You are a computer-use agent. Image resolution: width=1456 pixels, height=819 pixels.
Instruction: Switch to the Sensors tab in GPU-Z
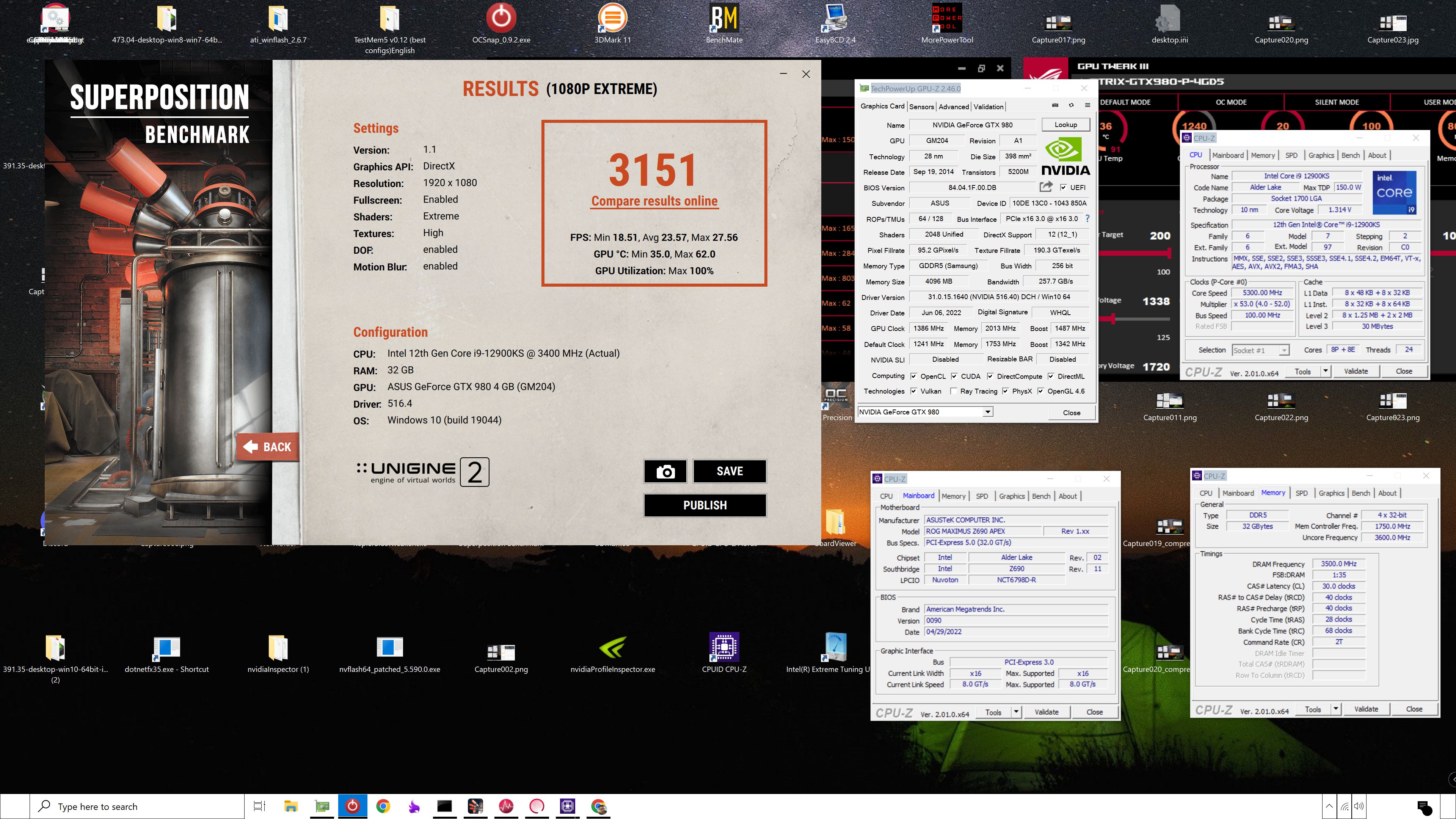(921, 106)
